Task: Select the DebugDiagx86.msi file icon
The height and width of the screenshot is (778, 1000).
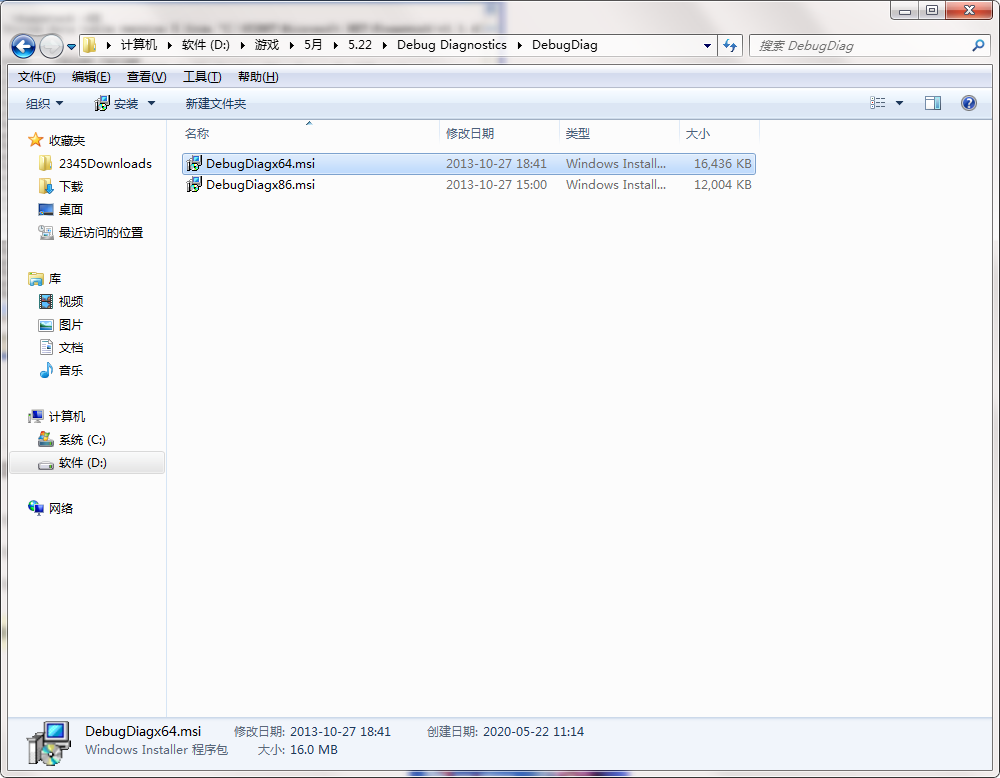Action: coord(193,185)
